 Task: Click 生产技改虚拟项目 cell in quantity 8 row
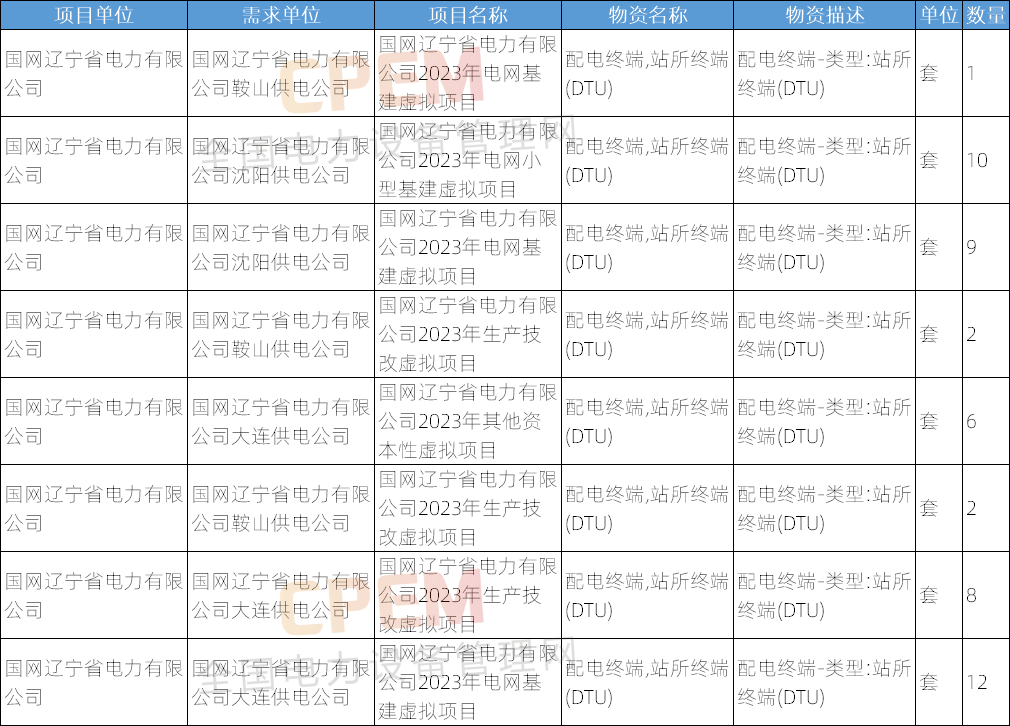[467, 595]
